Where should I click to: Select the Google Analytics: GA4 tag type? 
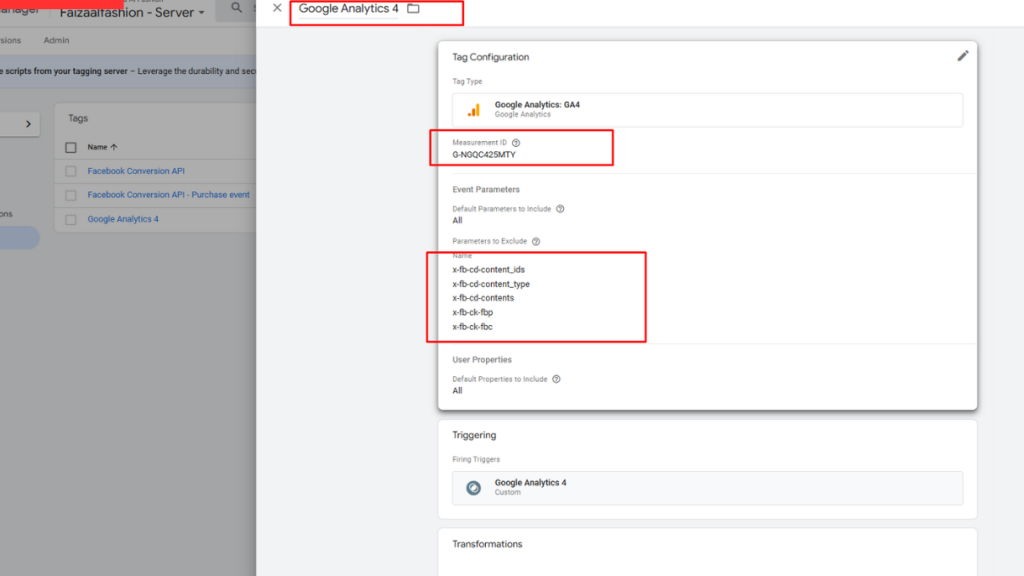(x=707, y=110)
